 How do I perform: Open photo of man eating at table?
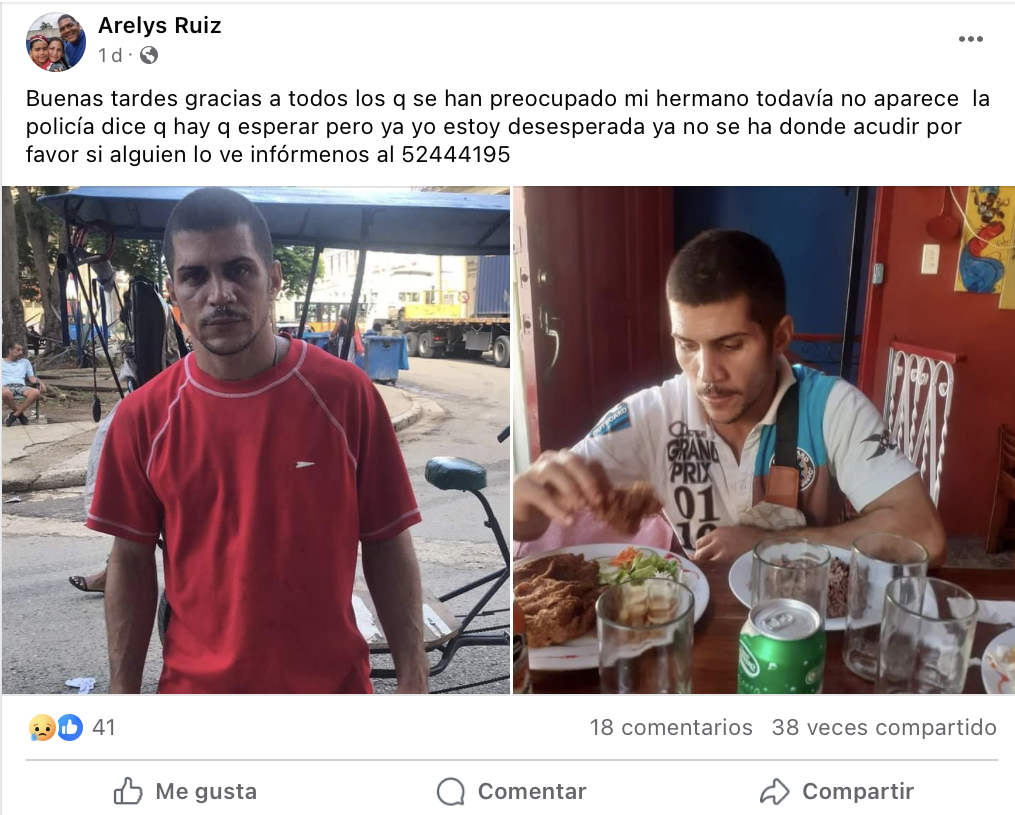[x=764, y=440]
